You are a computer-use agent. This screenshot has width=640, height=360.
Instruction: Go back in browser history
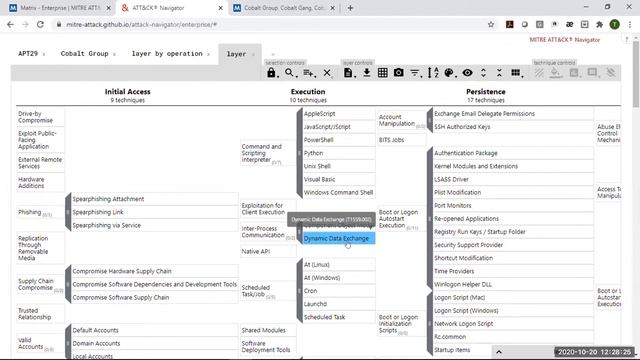tap(10, 24)
